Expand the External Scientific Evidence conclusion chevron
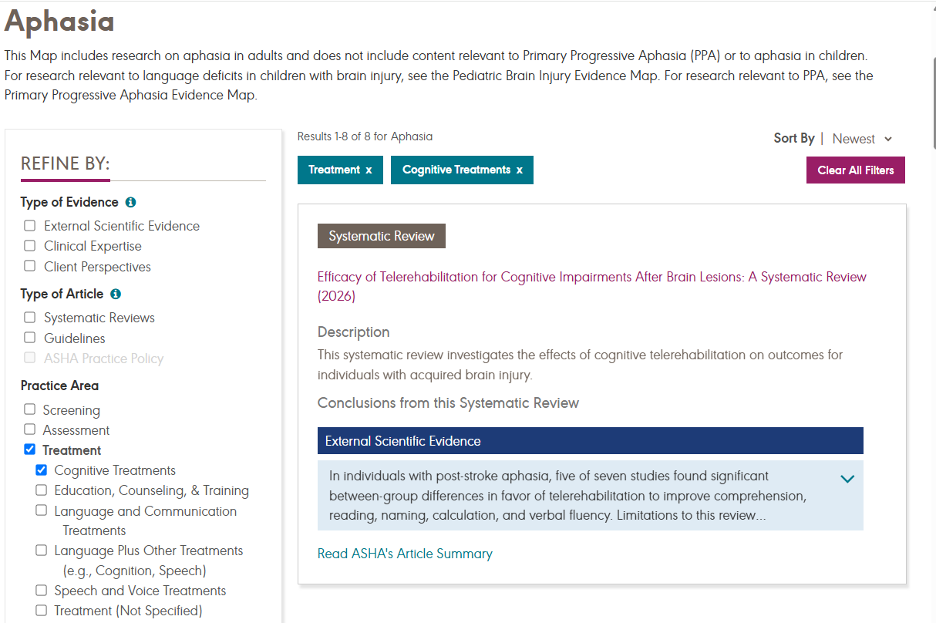 click(x=847, y=479)
